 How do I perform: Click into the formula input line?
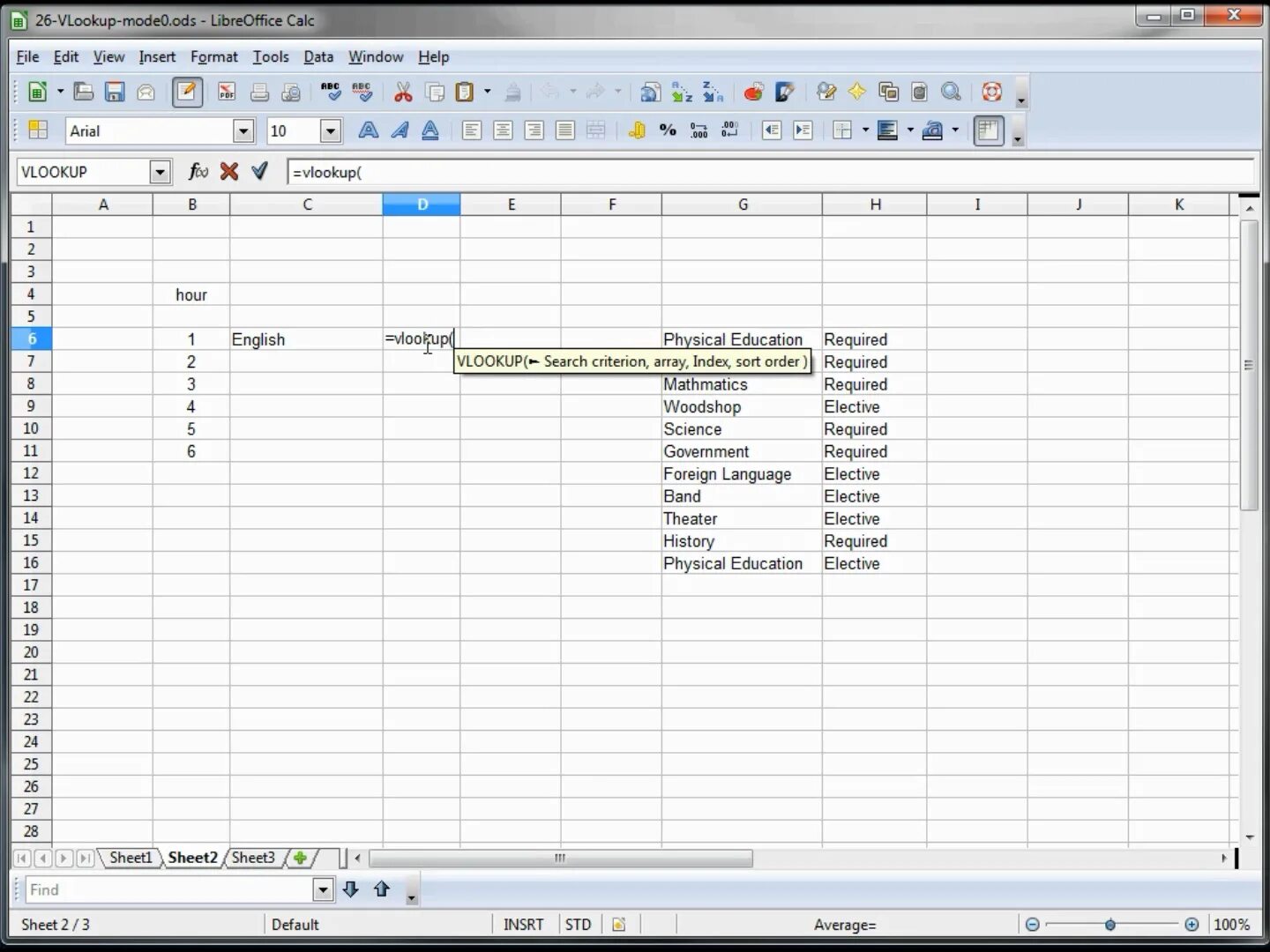tap(770, 172)
